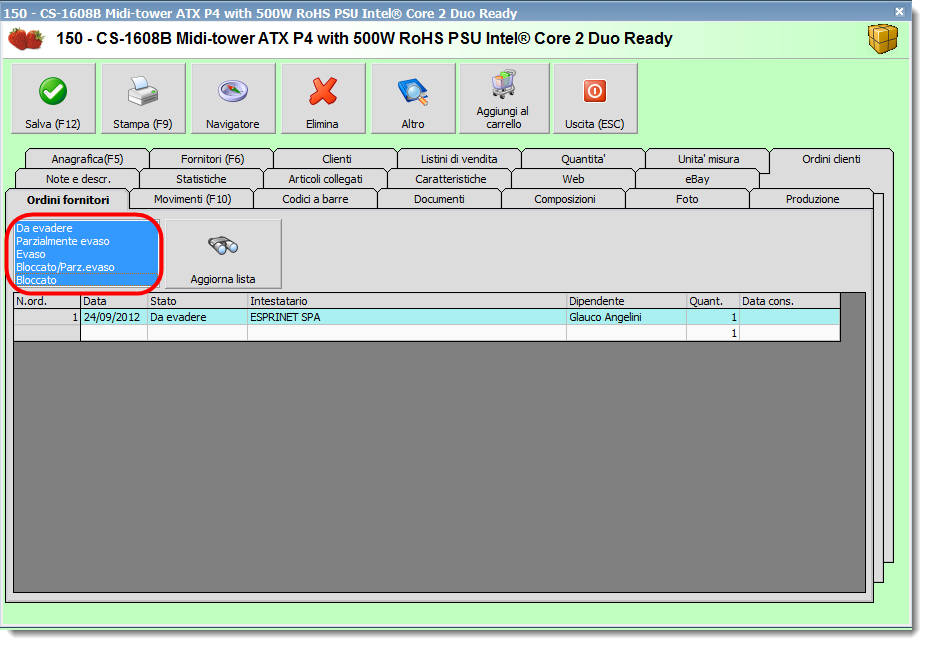This screenshot has height=645, width=927.
Task: Close the window with the X button
Action: point(899,11)
